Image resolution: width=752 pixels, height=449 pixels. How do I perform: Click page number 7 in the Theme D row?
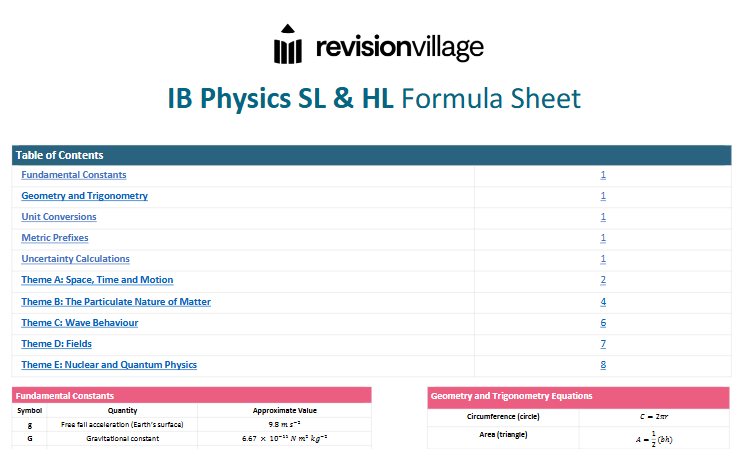(603, 344)
